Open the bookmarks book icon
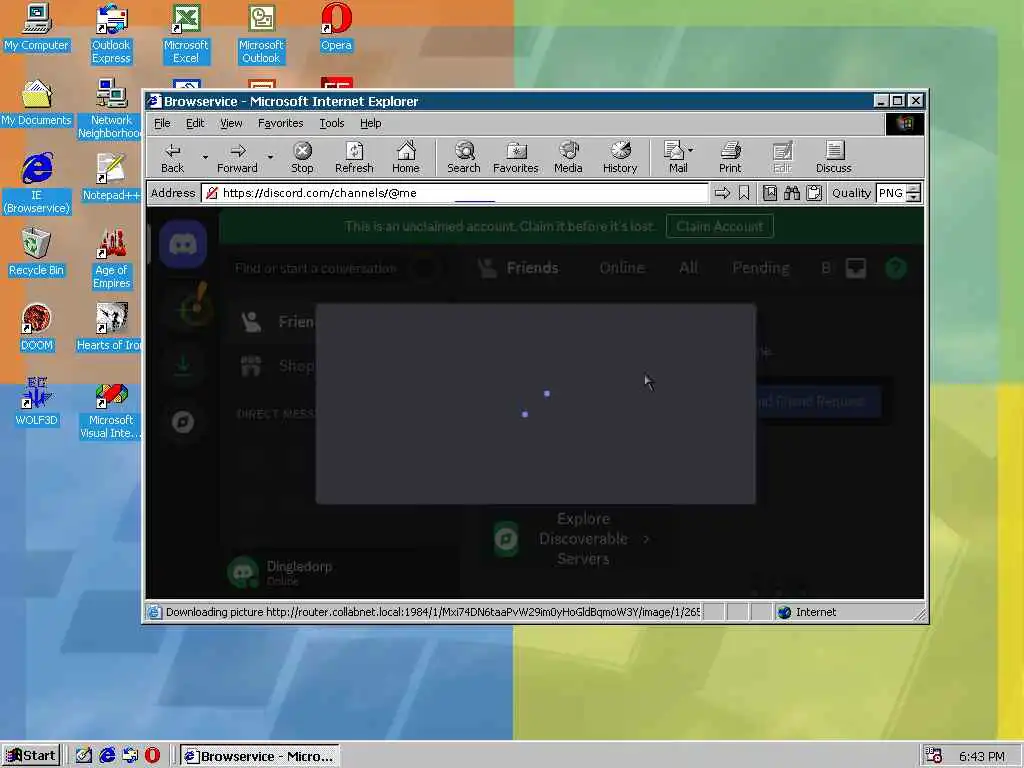This screenshot has height=768, width=1024. (x=770, y=193)
